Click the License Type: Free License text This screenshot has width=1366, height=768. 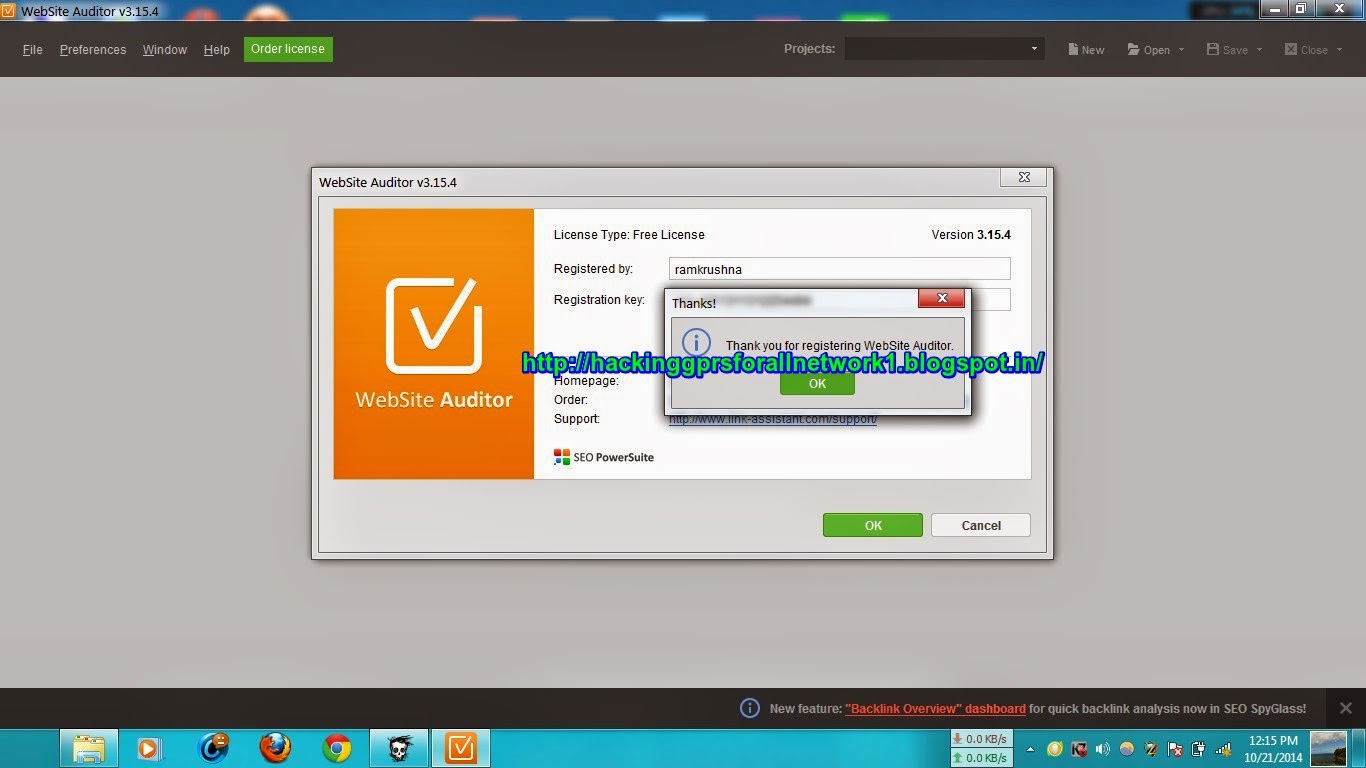click(x=629, y=235)
